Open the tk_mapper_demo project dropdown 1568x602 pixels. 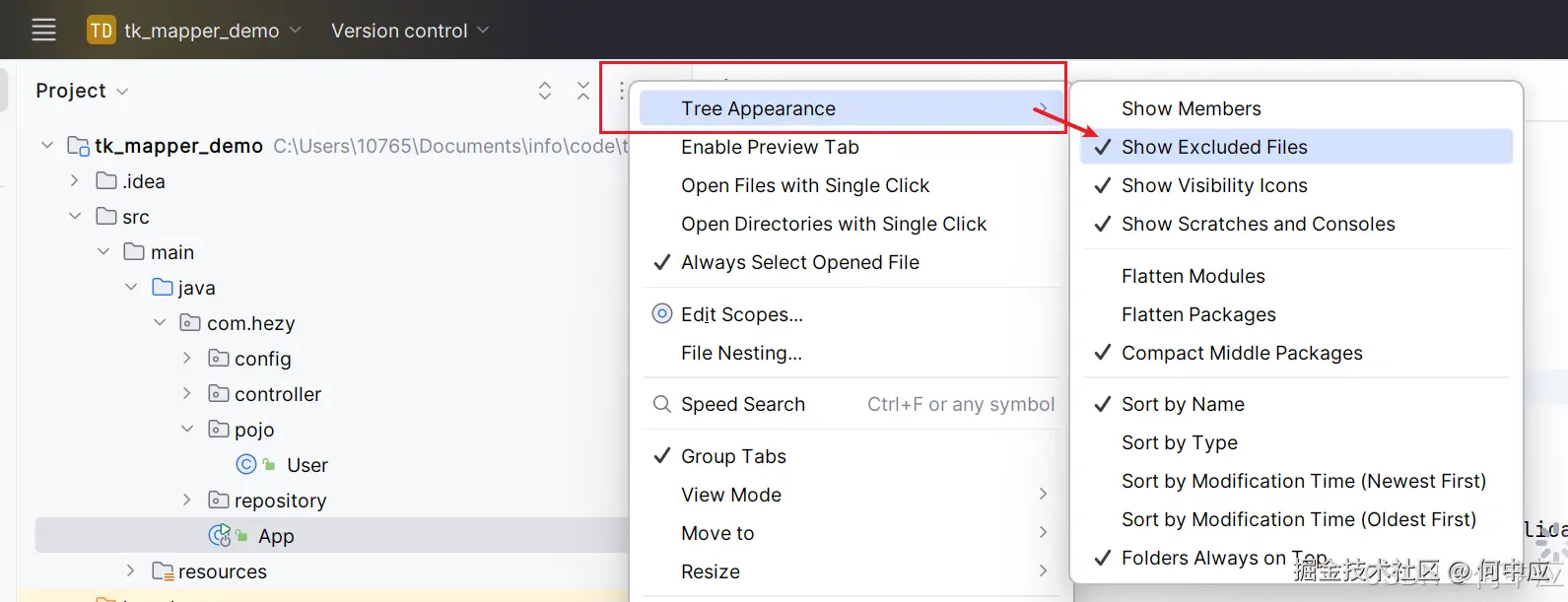(212, 31)
